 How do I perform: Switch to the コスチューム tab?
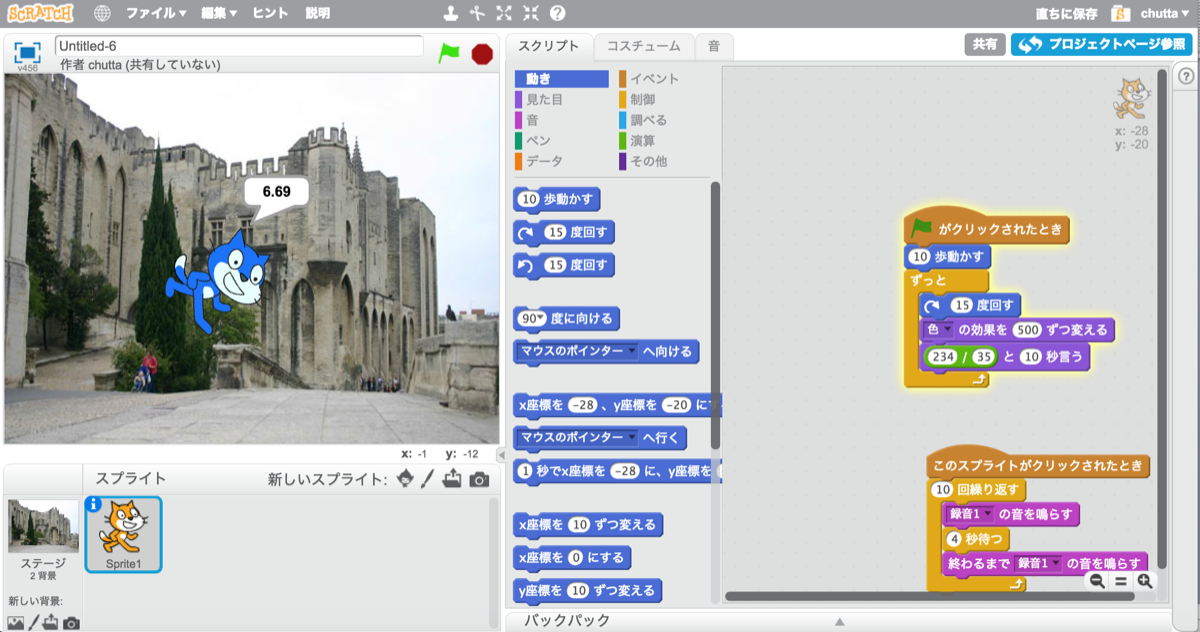pos(643,46)
